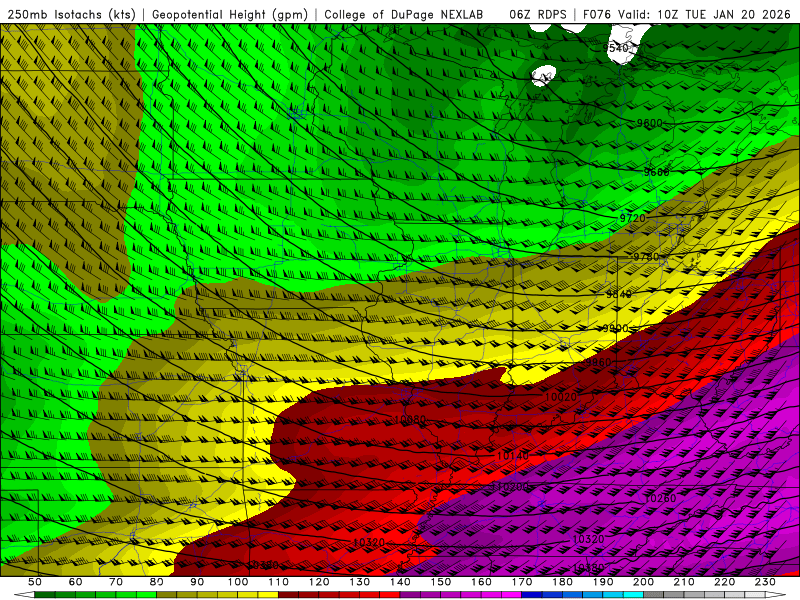
Task: Click the dark maroon swatch after 110
Action: click(288, 595)
